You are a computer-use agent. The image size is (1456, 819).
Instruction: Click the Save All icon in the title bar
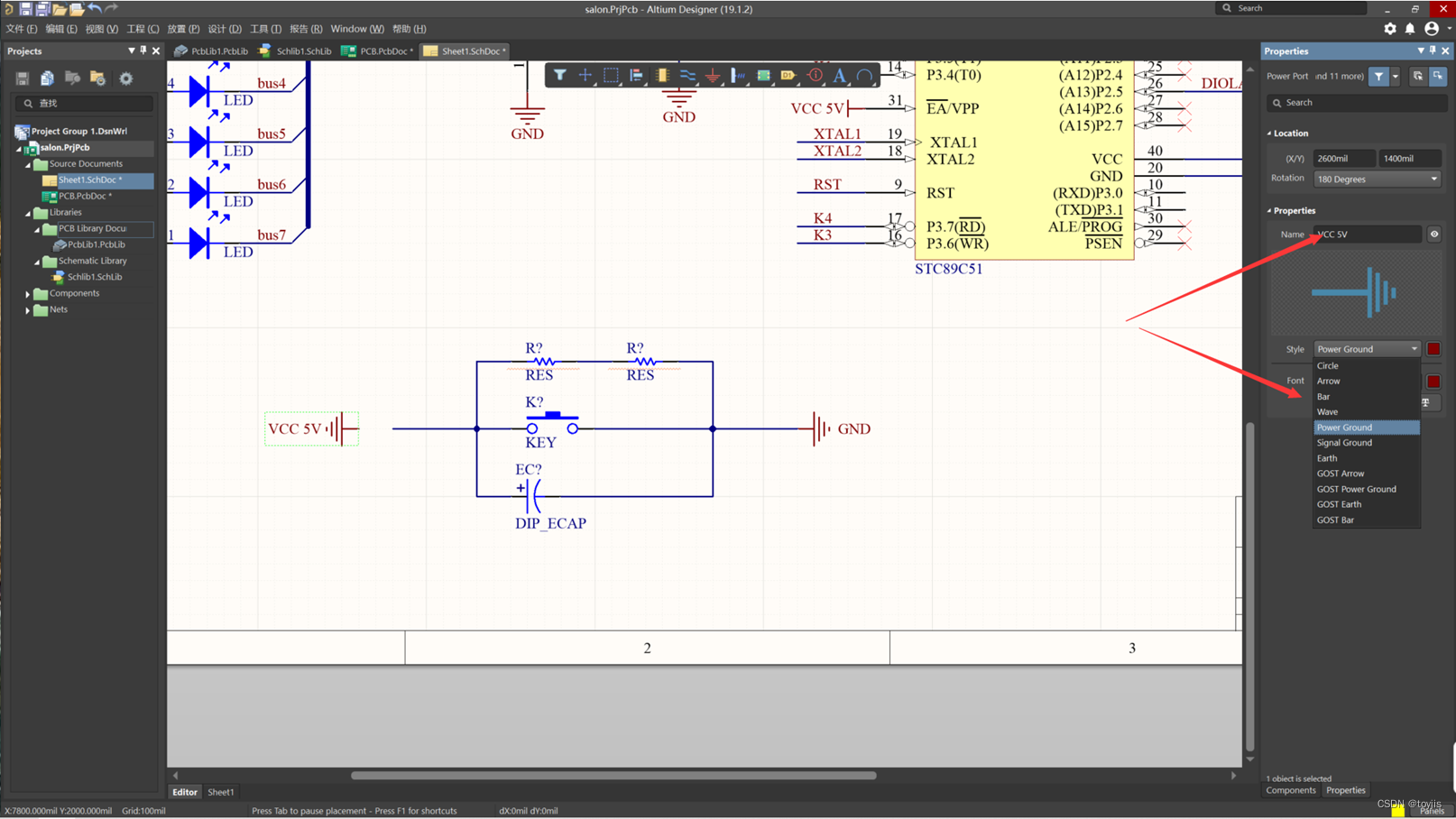tap(42, 9)
